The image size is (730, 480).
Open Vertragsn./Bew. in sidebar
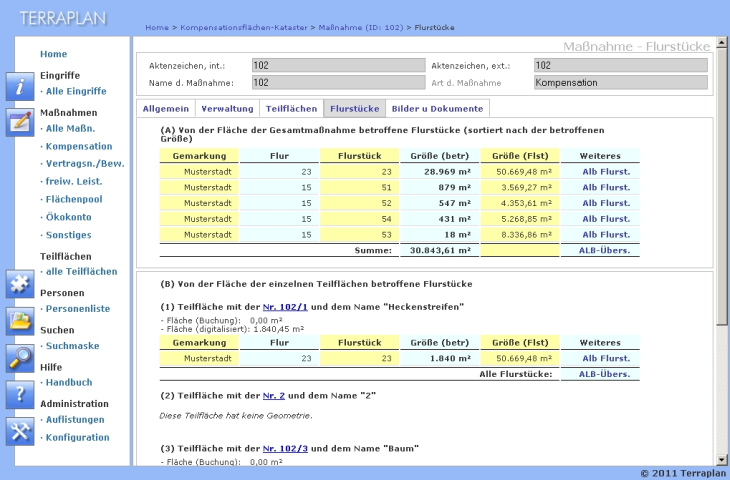click(x=85, y=164)
